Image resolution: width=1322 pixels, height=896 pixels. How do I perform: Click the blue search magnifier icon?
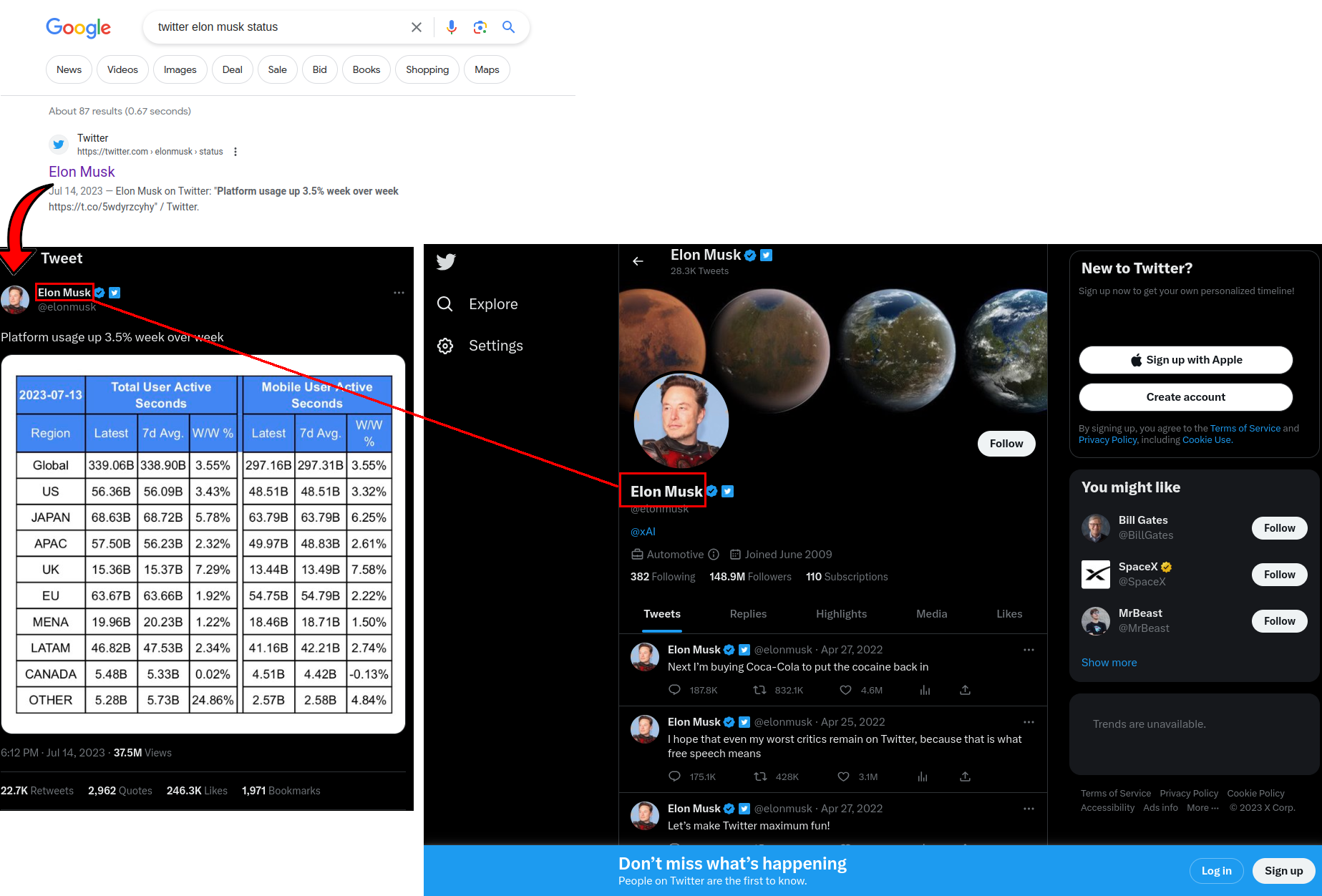click(x=509, y=27)
